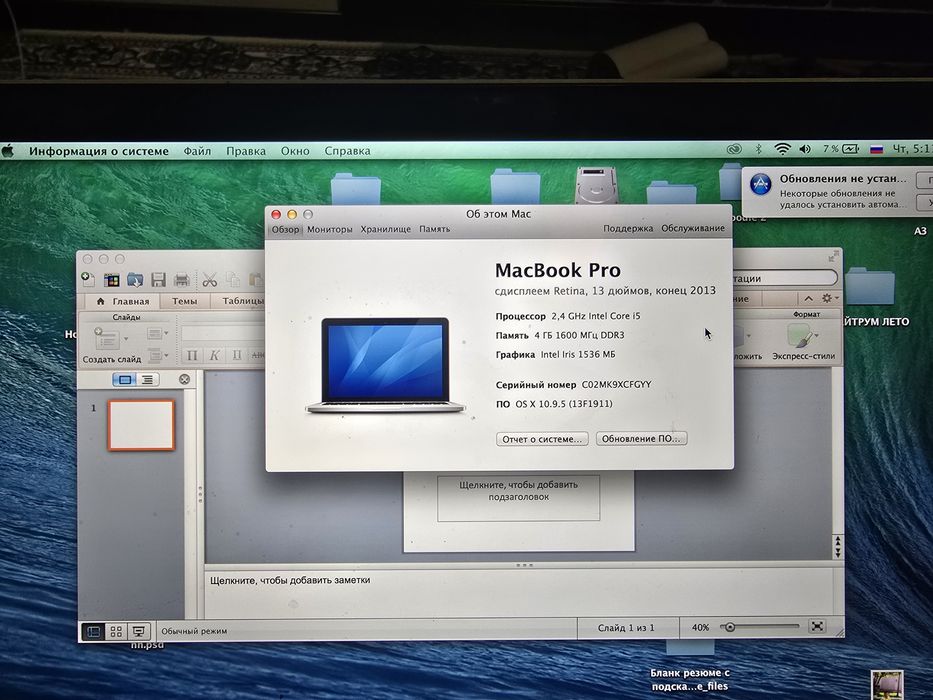Toggle italic К formatting button
Screen dimensions: 933x700
[x=214, y=355]
